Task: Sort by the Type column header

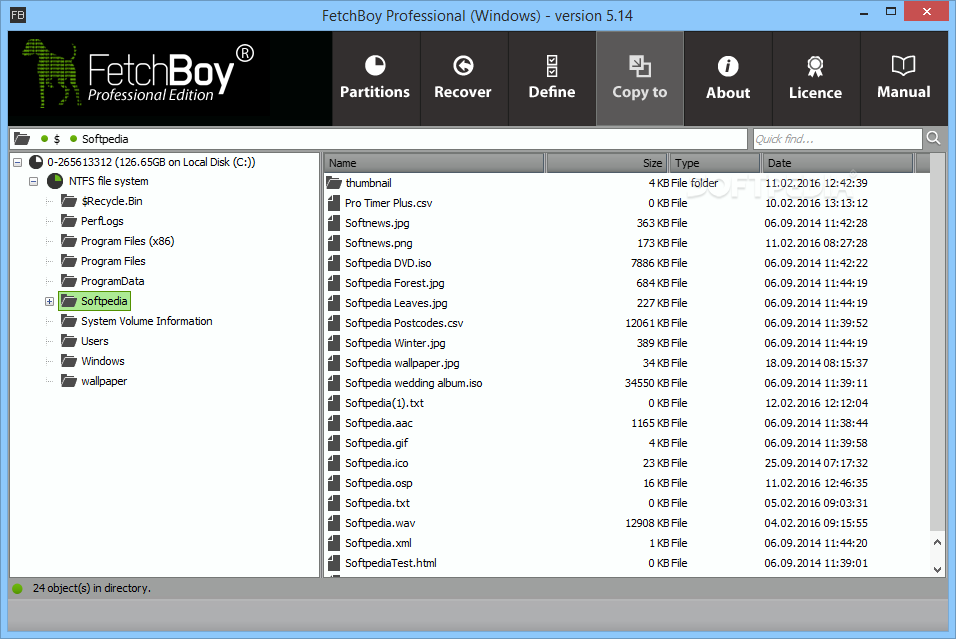Action: (715, 163)
